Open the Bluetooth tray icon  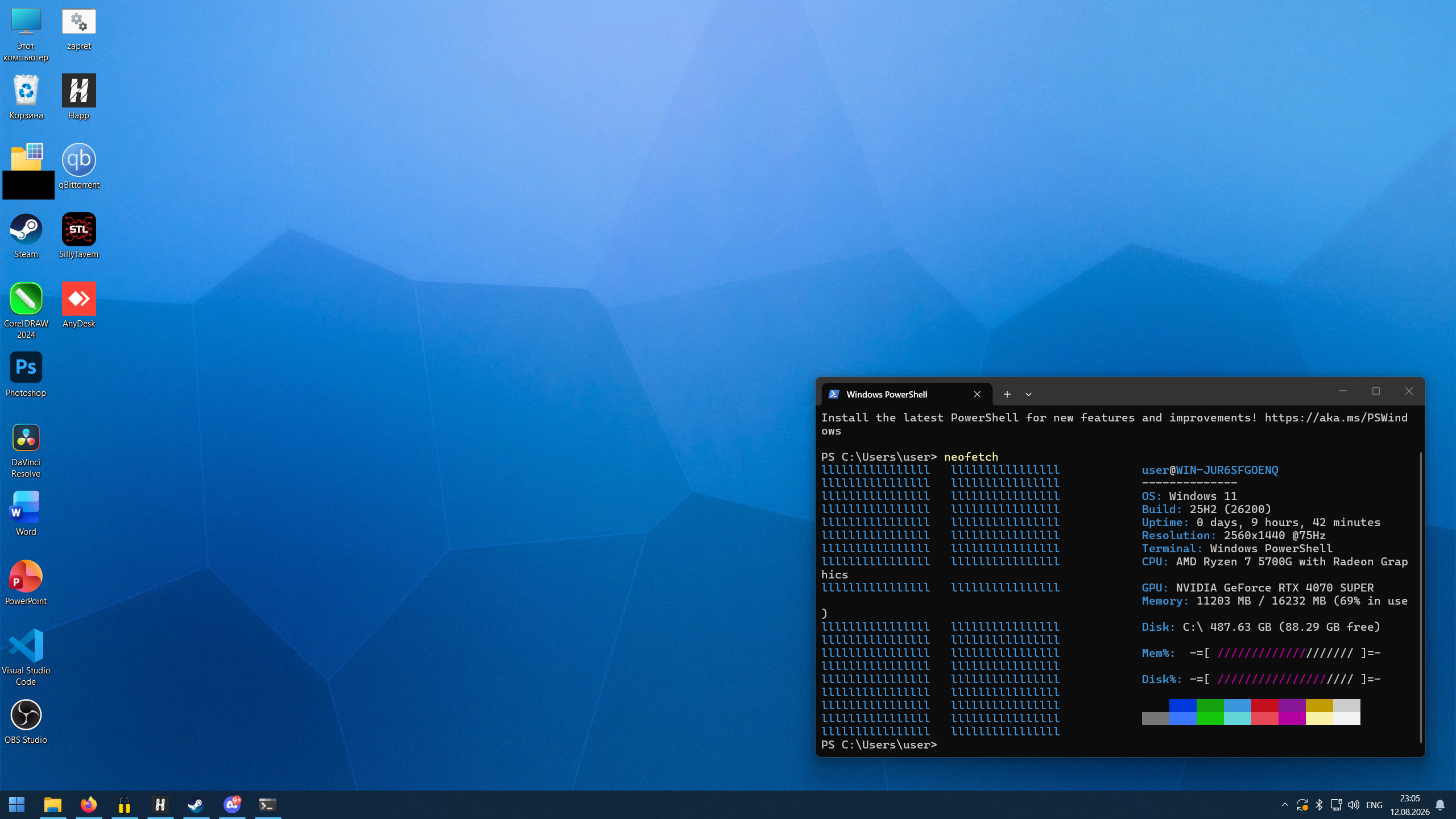1319,805
